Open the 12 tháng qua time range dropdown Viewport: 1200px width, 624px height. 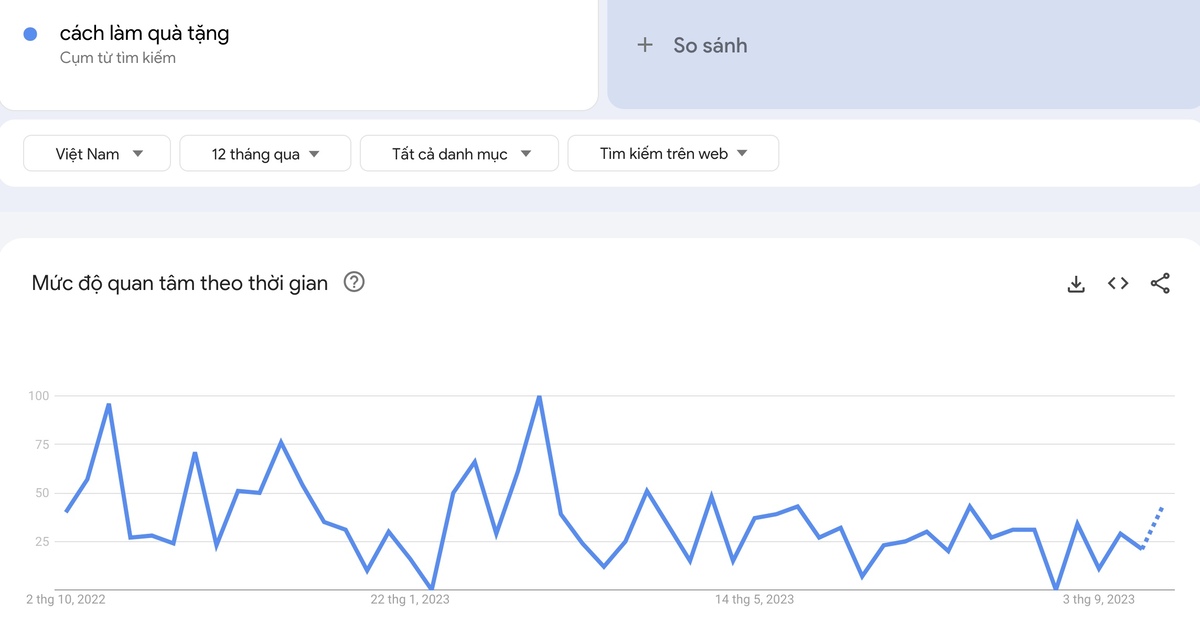265,154
